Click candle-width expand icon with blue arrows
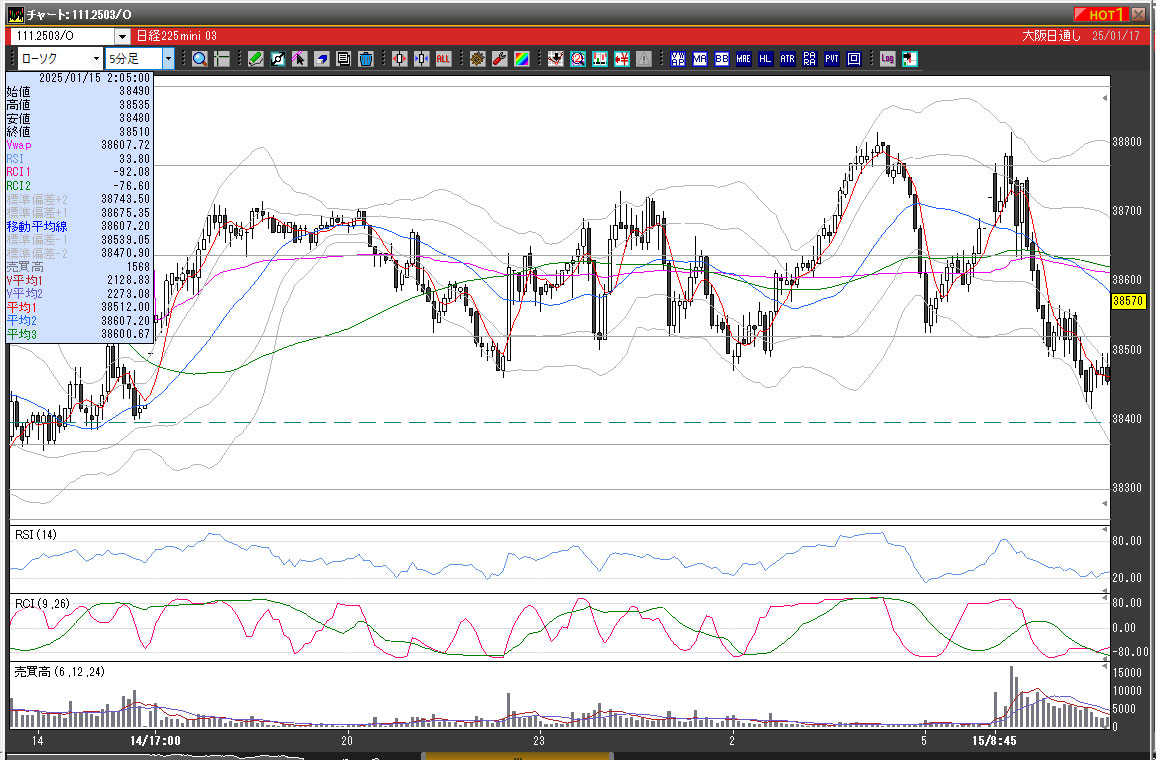 [422, 59]
